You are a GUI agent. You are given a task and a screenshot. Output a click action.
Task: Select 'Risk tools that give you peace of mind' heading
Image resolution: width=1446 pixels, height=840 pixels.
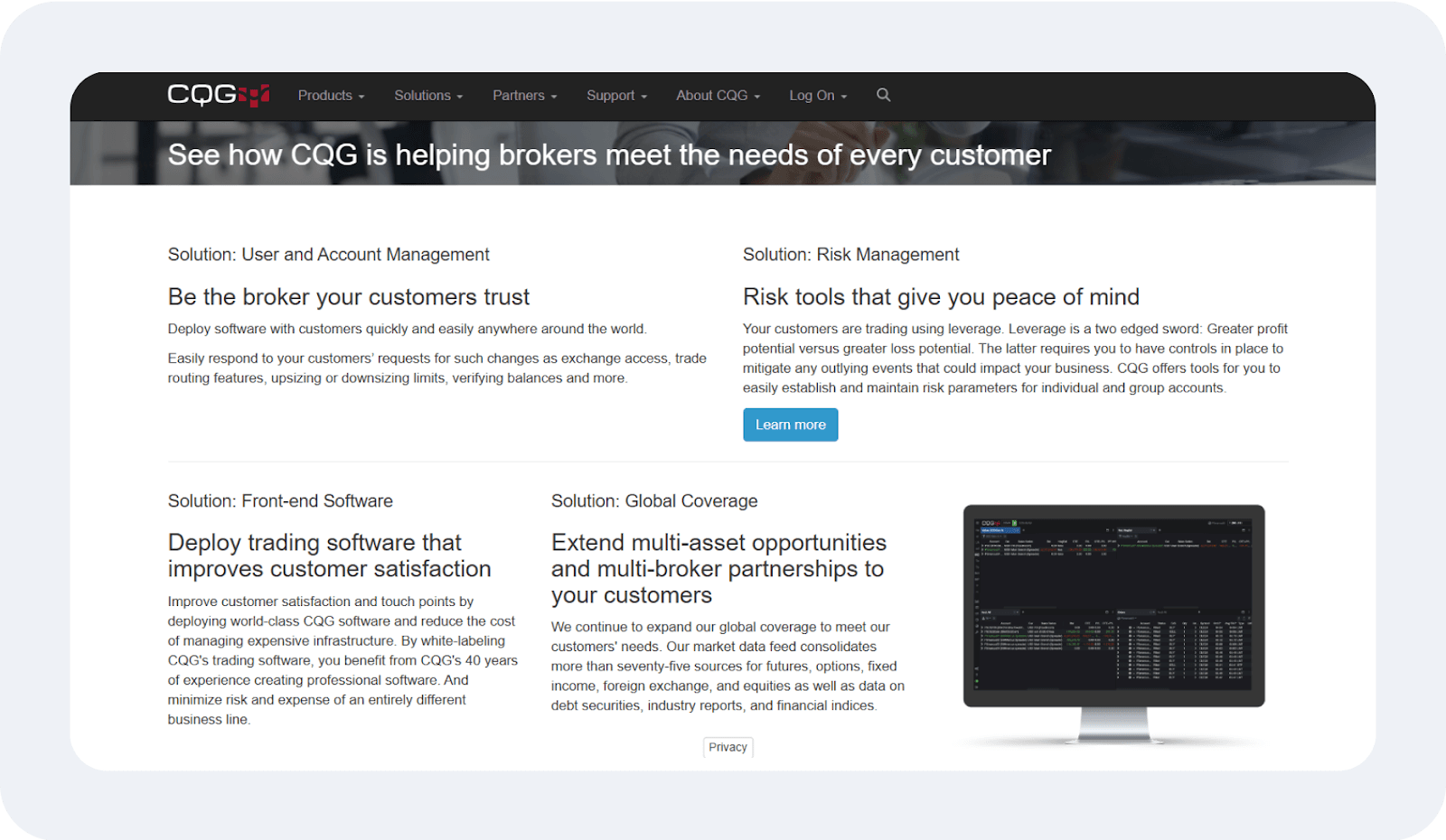pyautogui.click(x=941, y=297)
